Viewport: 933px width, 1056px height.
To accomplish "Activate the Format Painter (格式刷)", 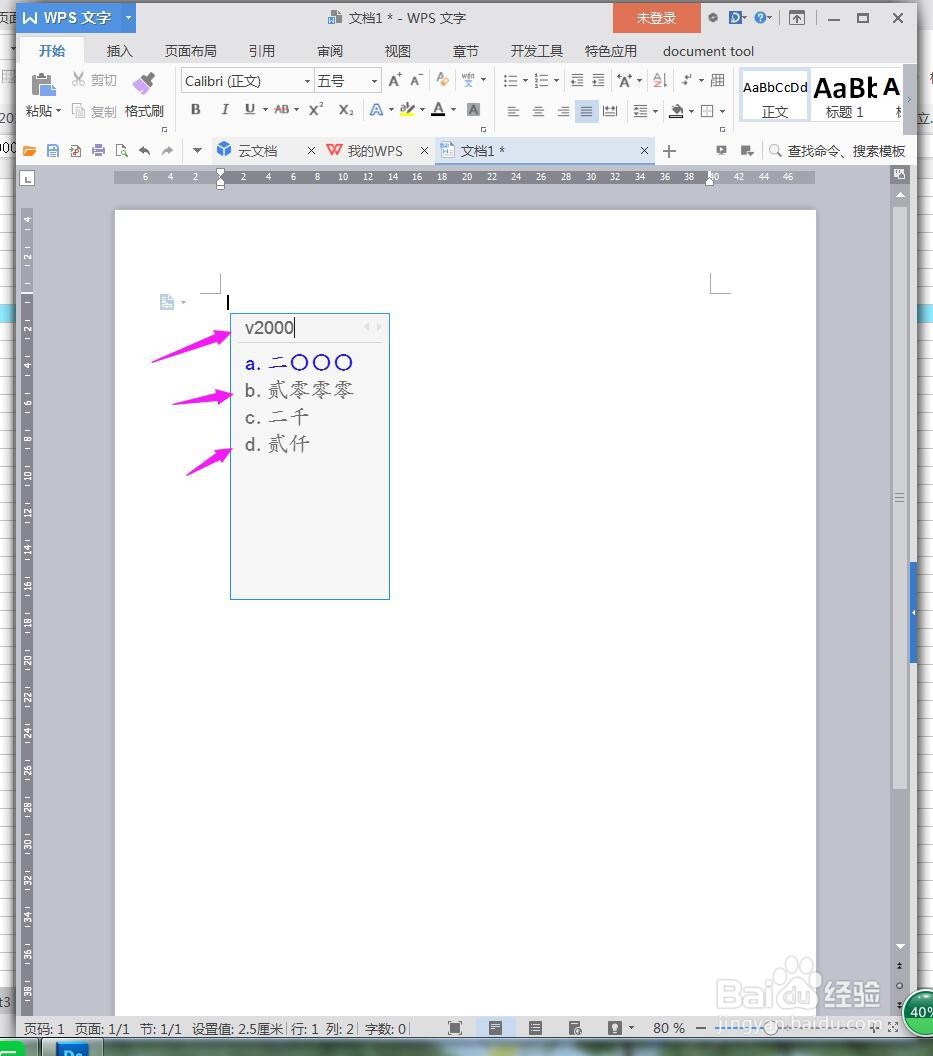I will (x=143, y=95).
